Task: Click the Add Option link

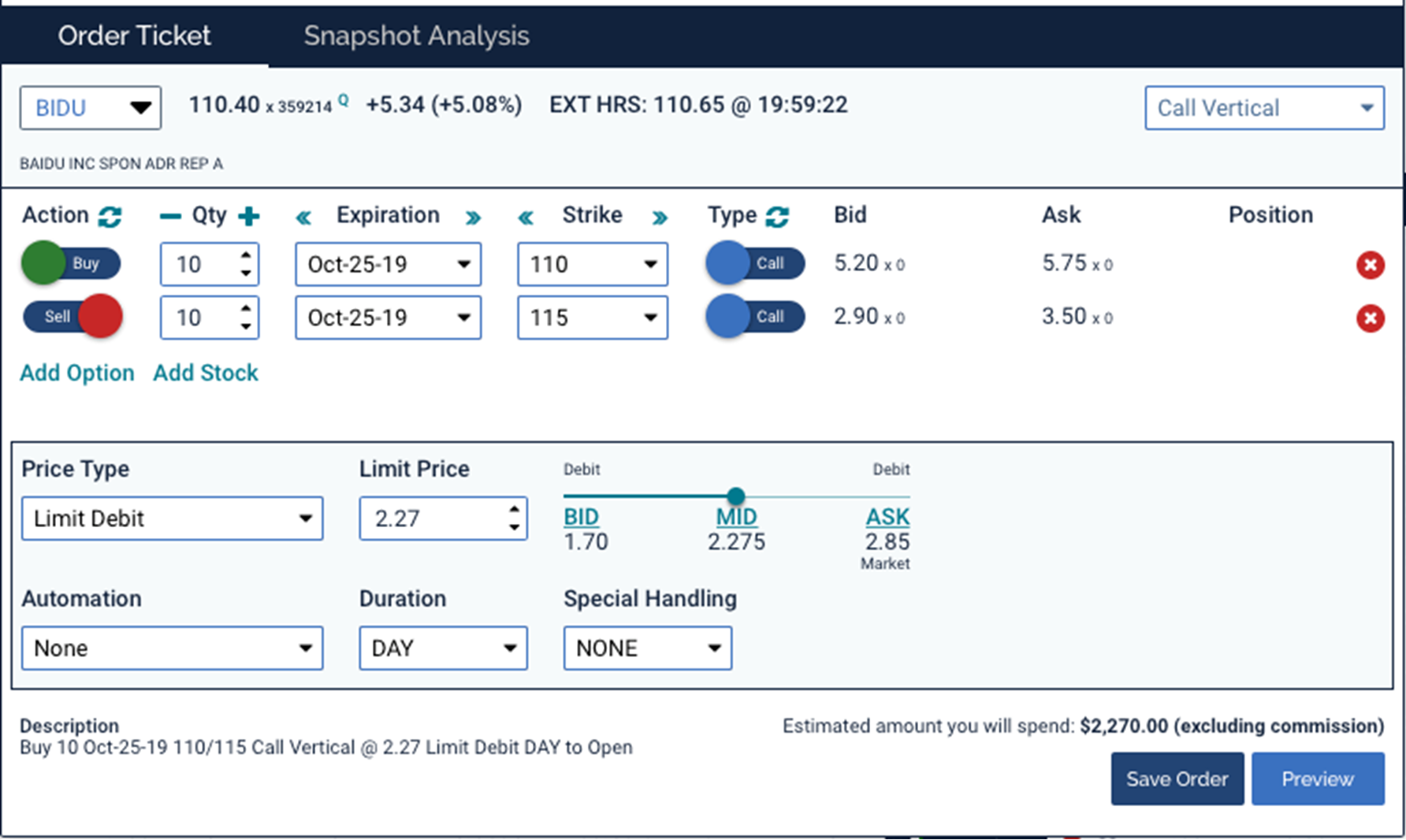Action: click(x=77, y=373)
